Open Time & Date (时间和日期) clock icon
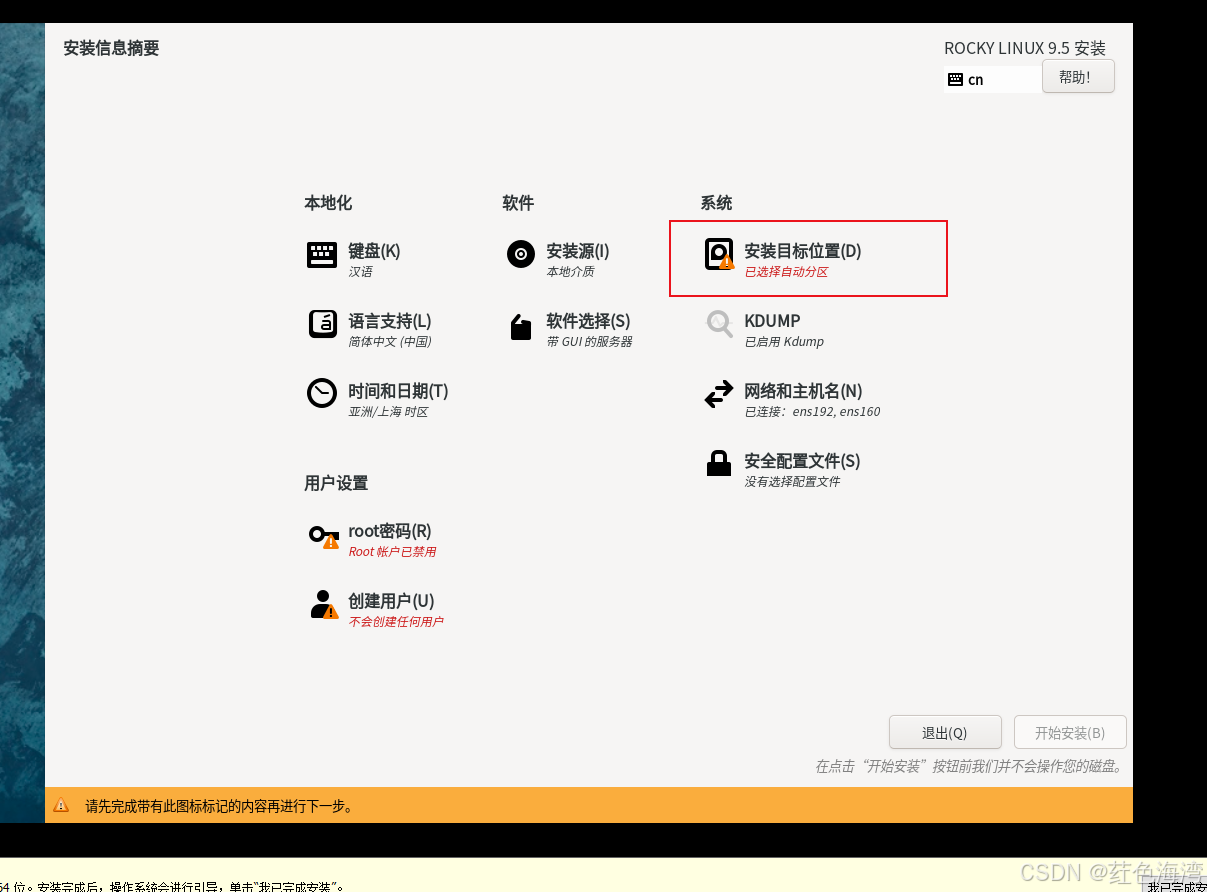This screenshot has height=892, width=1207. (322, 393)
